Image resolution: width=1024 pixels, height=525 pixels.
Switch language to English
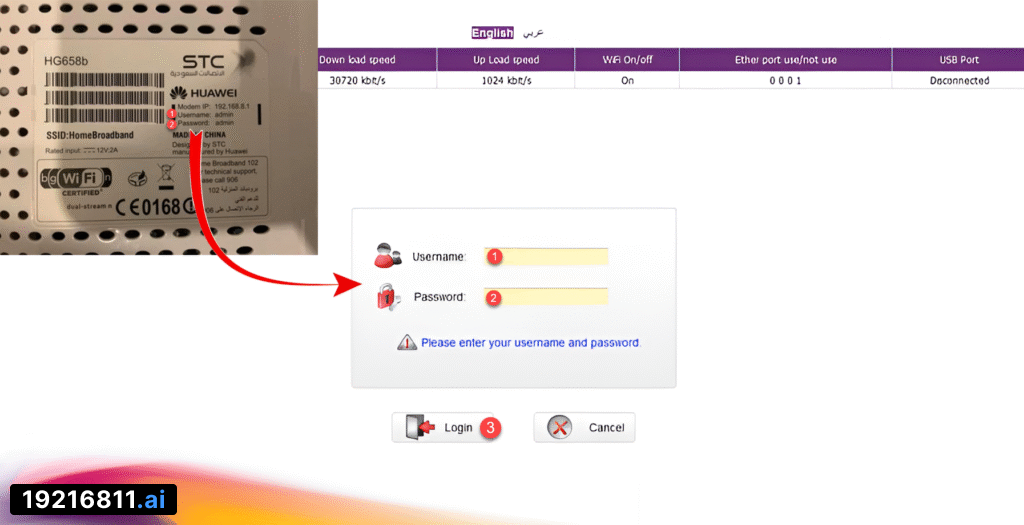click(x=492, y=33)
